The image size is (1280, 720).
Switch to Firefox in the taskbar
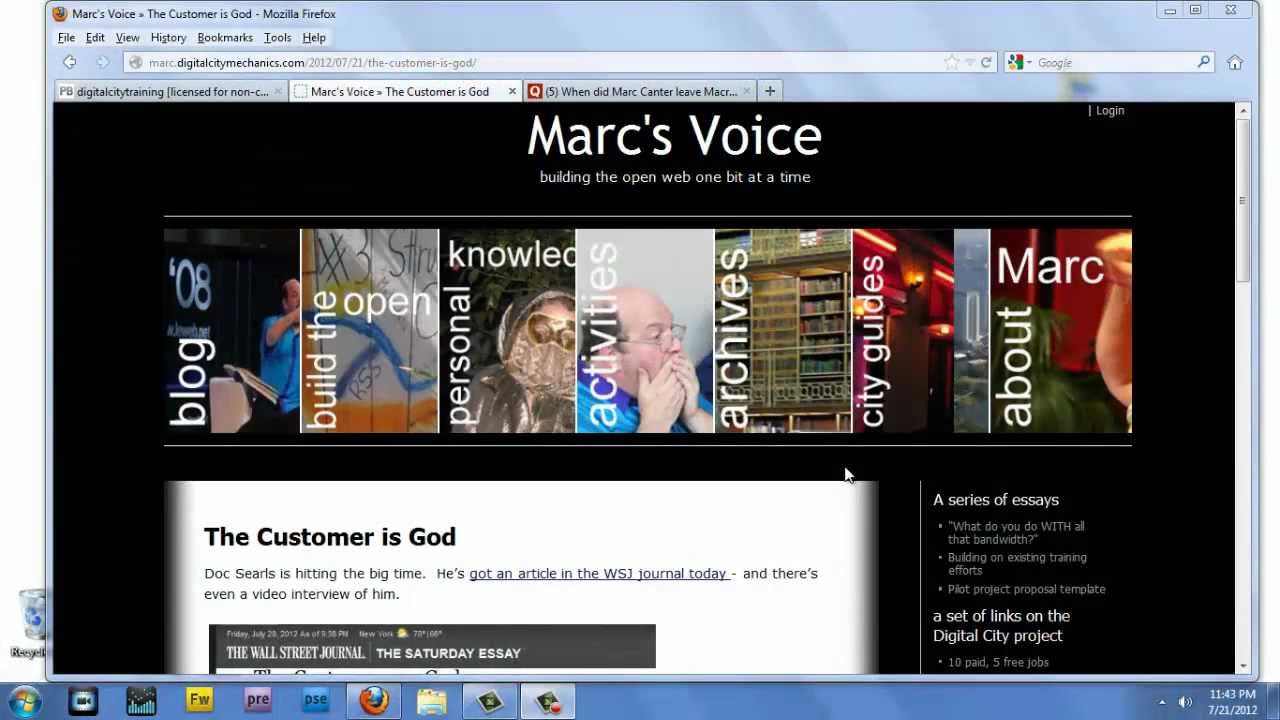[374, 700]
